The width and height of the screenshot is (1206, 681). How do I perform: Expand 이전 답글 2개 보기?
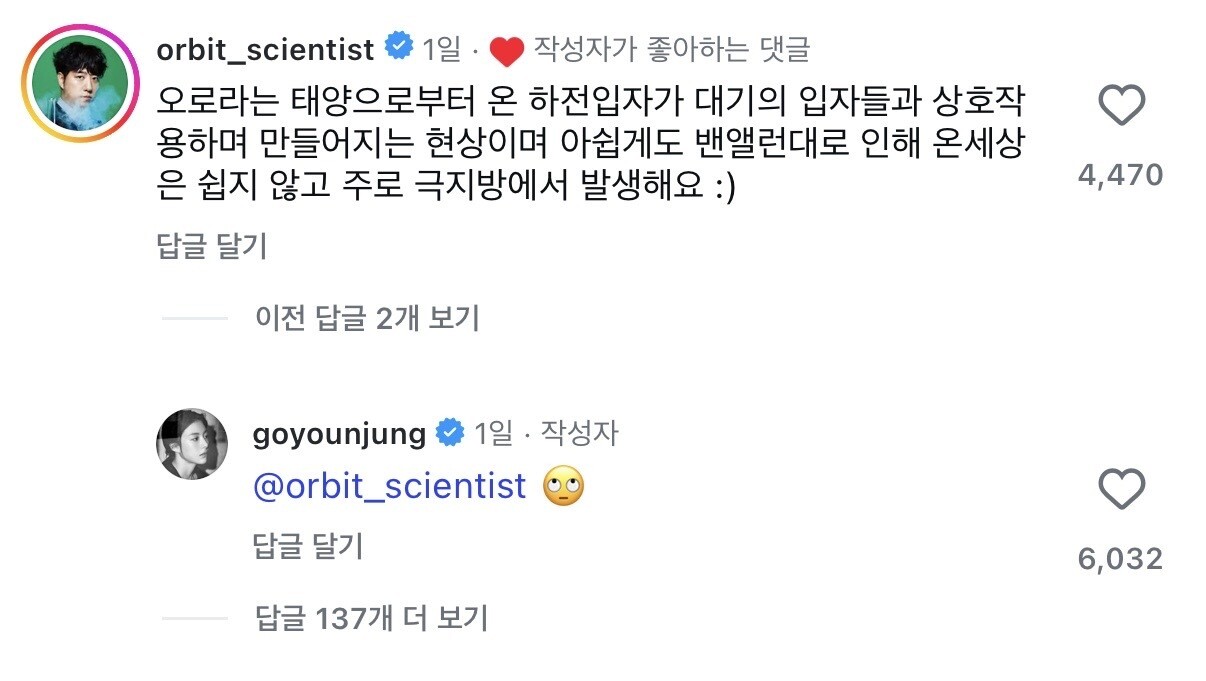[x=367, y=318]
